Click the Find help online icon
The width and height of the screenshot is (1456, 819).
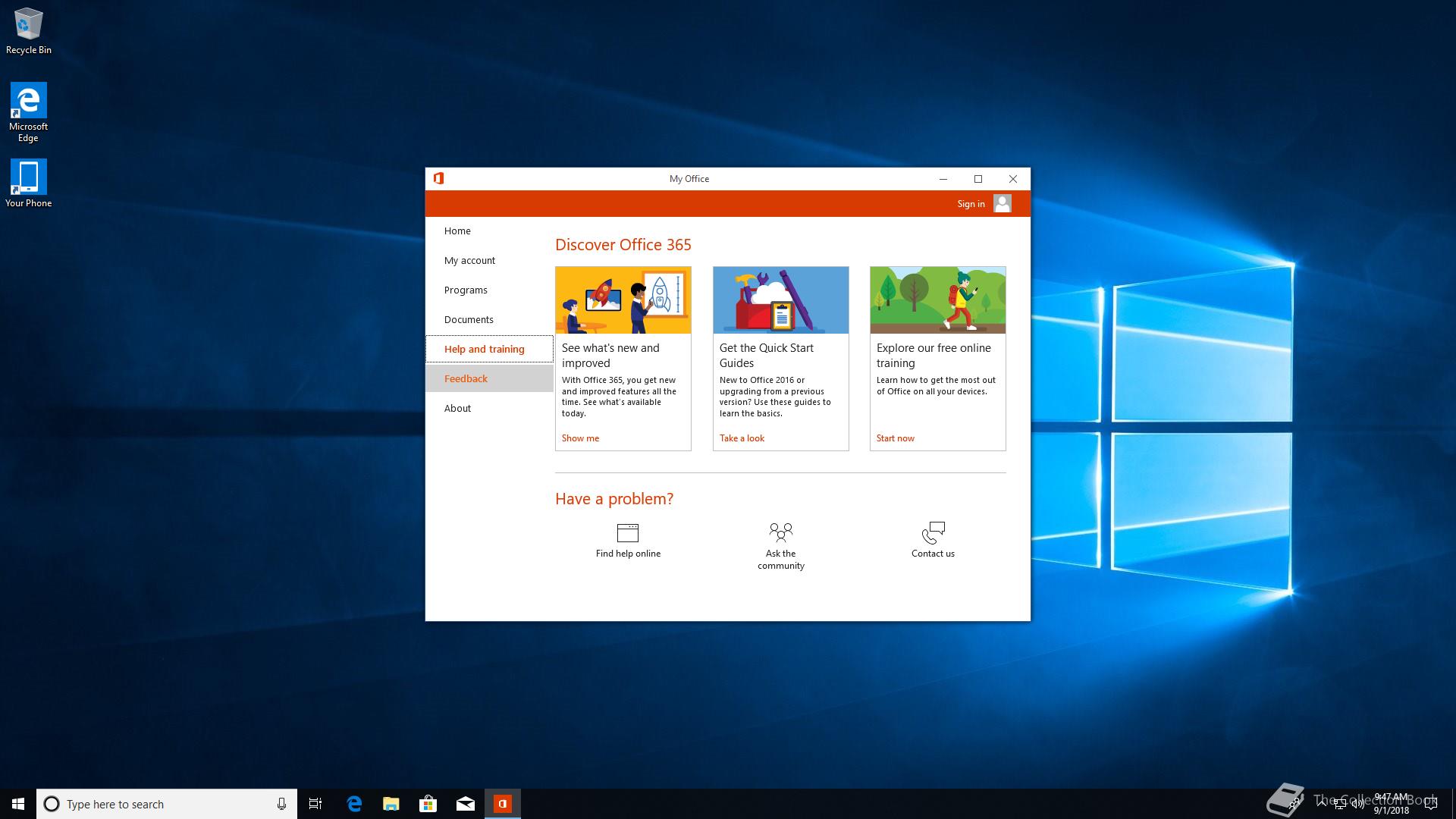pyautogui.click(x=628, y=532)
